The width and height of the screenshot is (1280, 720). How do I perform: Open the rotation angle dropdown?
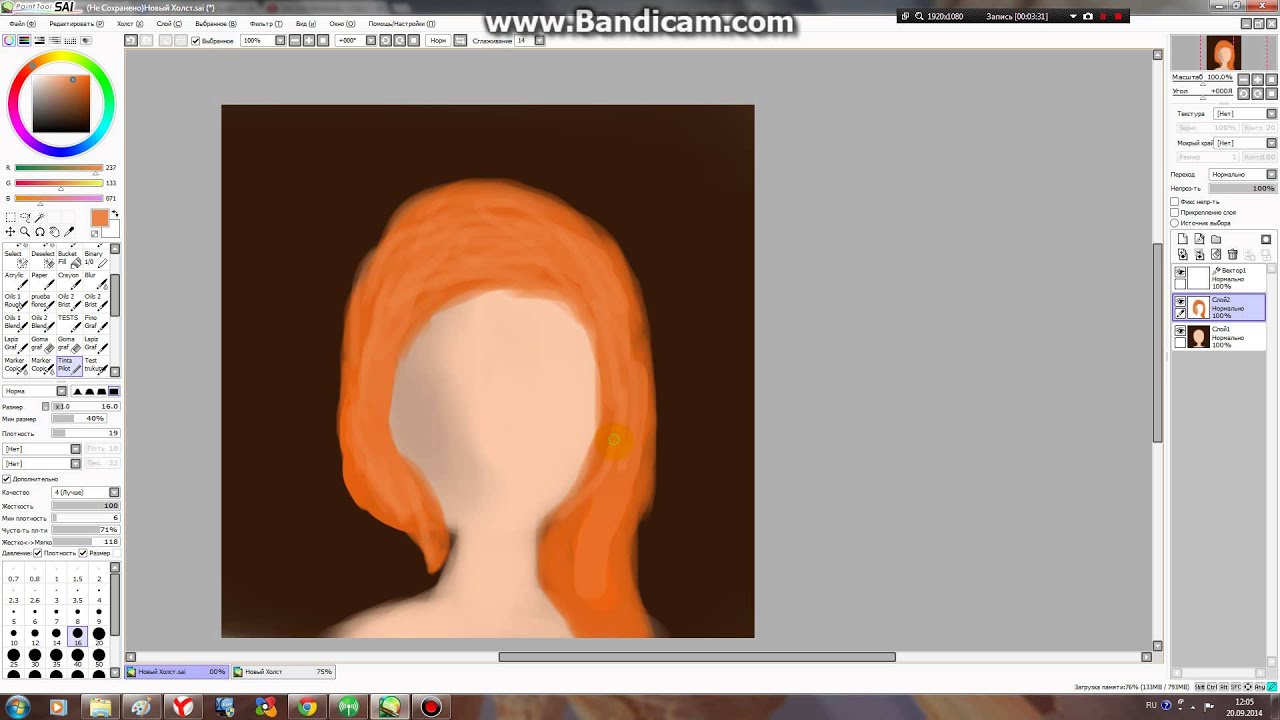[370, 40]
